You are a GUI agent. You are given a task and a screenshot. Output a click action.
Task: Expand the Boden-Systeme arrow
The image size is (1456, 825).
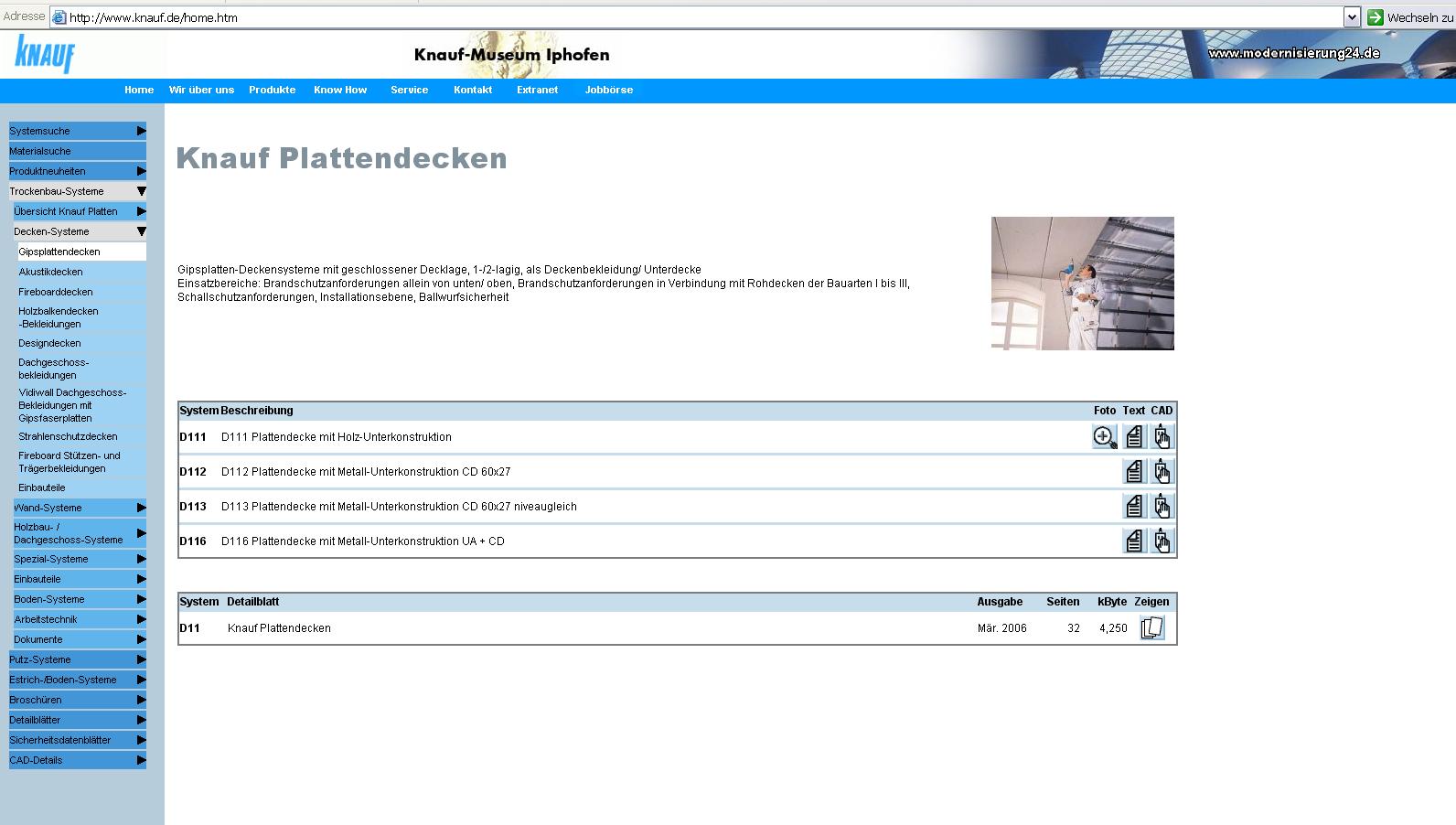tap(141, 599)
